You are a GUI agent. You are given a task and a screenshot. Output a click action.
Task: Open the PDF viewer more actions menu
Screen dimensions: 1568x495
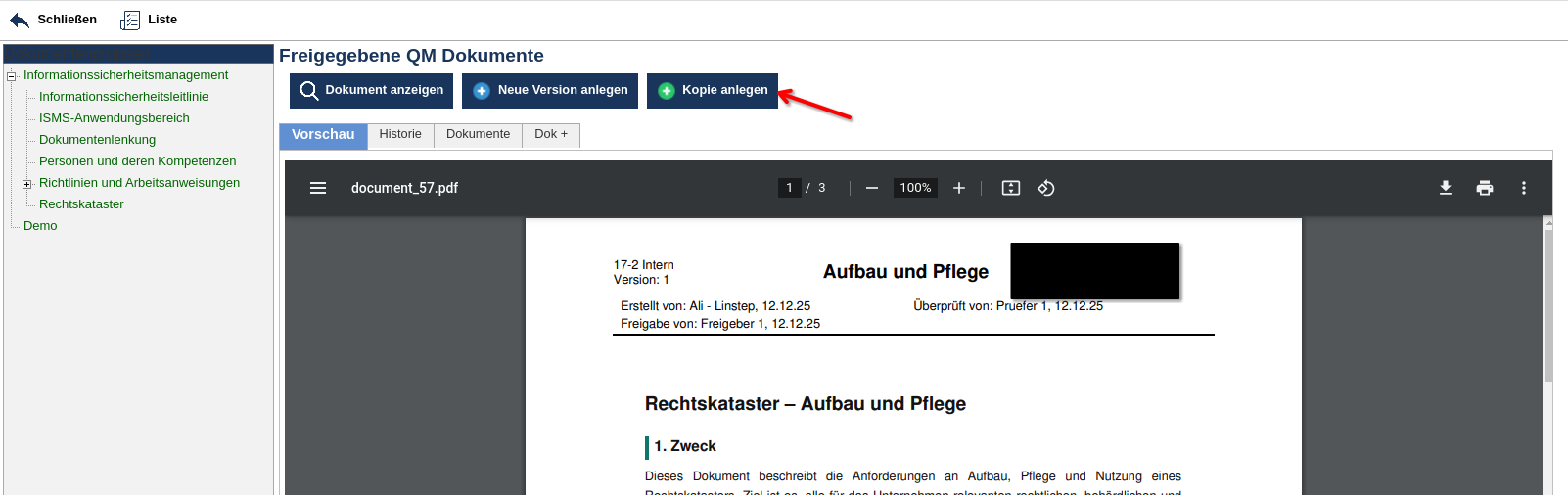pyautogui.click(x=1524, y=188)
